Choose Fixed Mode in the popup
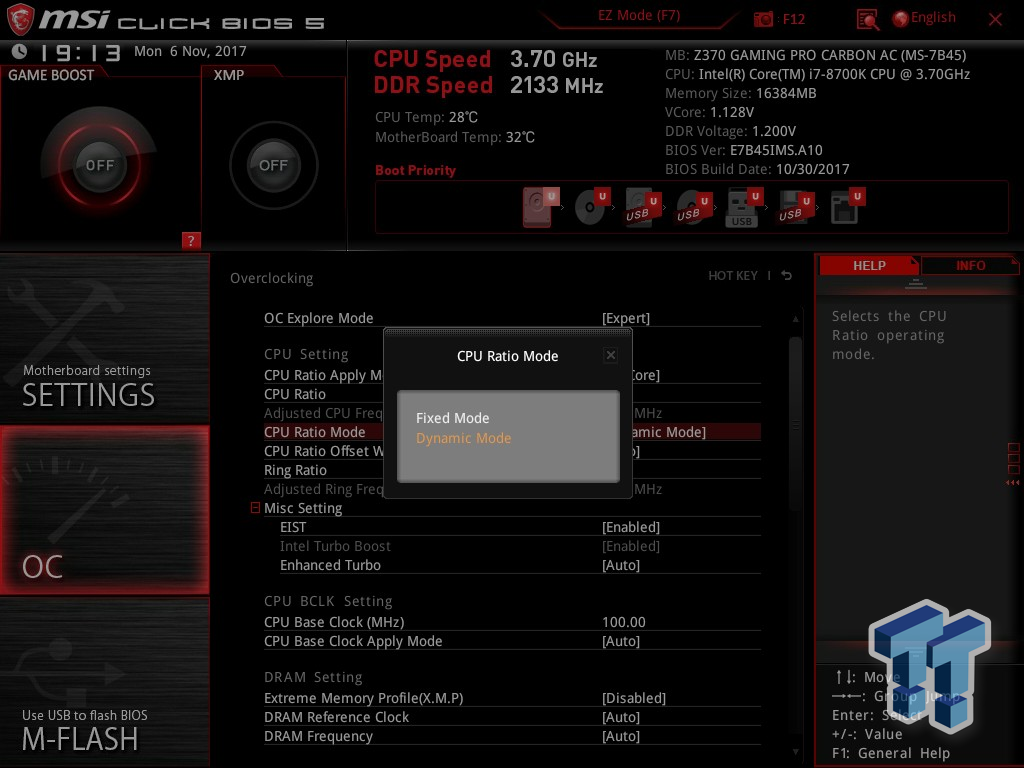This screenshot has height=768, width=1024. [453, 418]
